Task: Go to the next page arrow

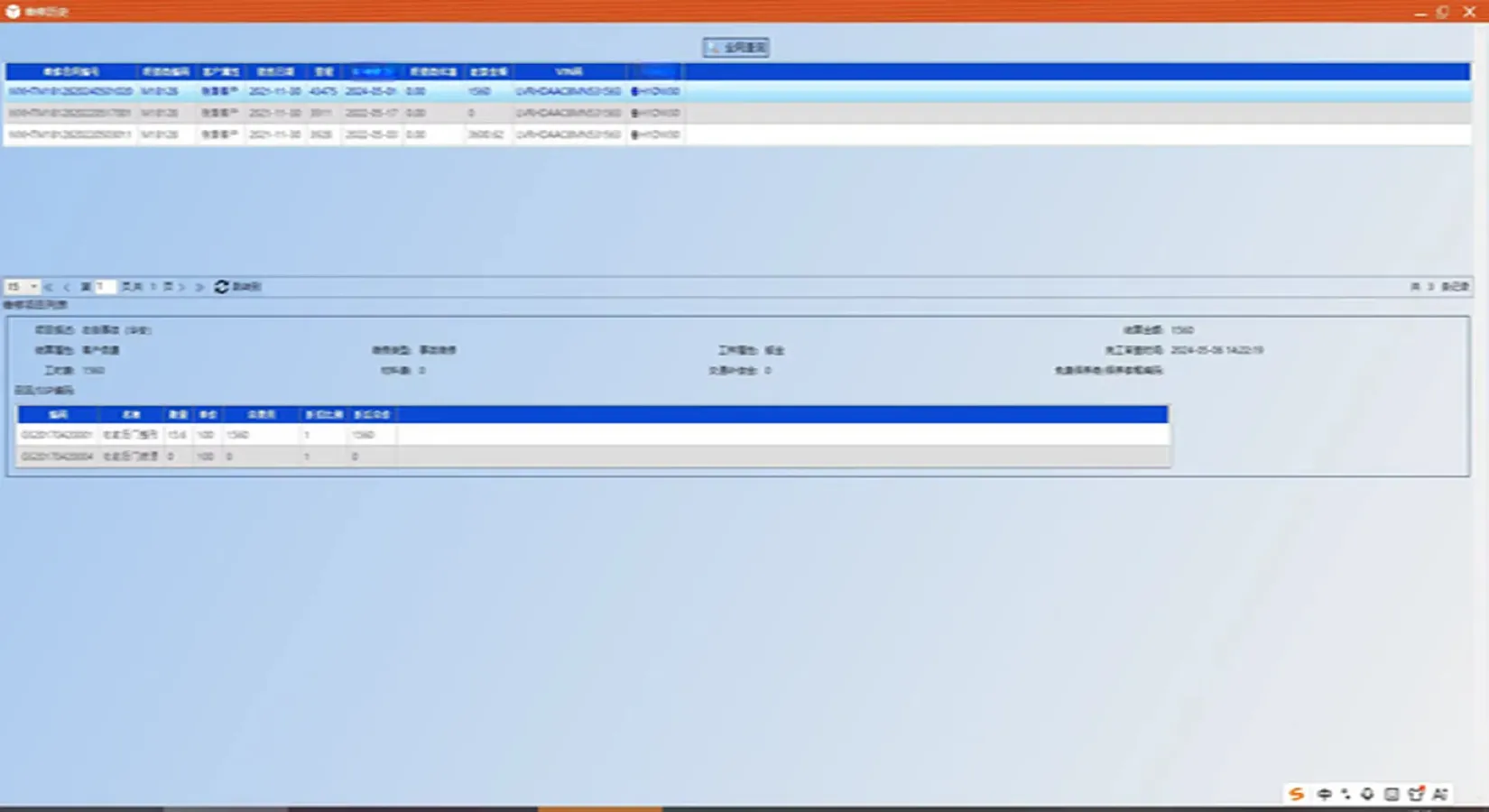Action: [182, 287]
